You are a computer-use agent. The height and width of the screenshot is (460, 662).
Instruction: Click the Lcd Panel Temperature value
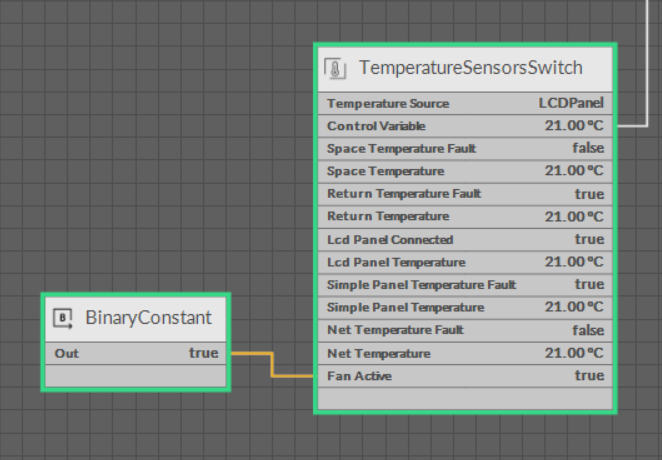pyautogui.click(x=574, y=262)
